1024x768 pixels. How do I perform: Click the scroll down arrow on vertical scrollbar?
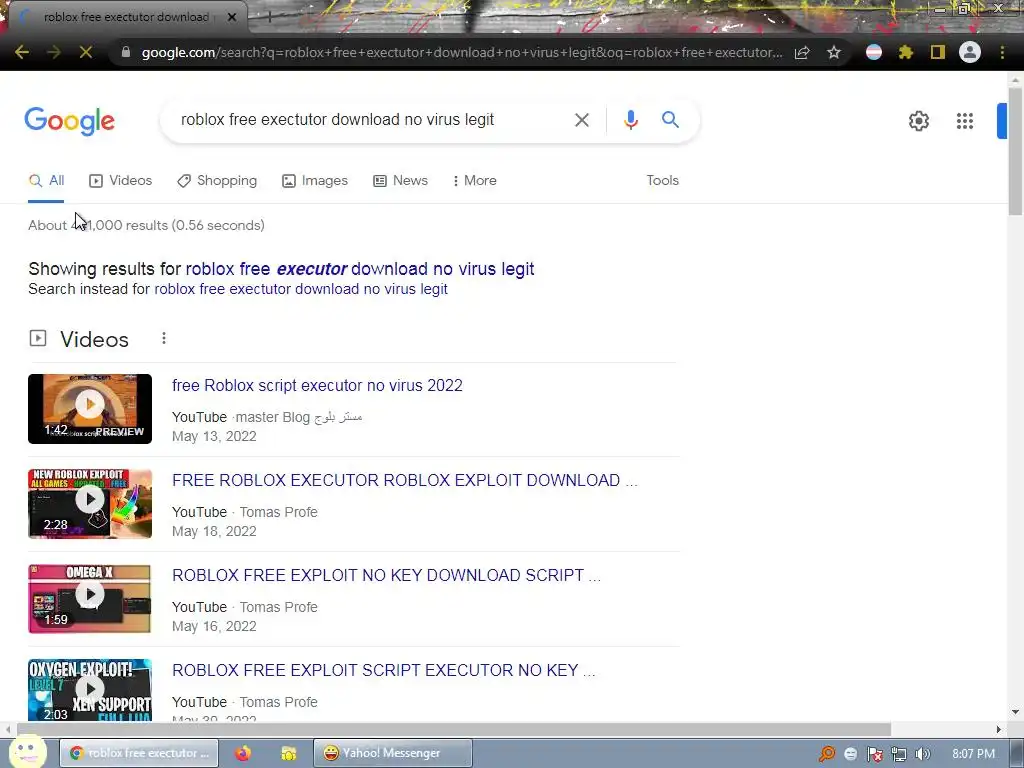(1015, 712)
